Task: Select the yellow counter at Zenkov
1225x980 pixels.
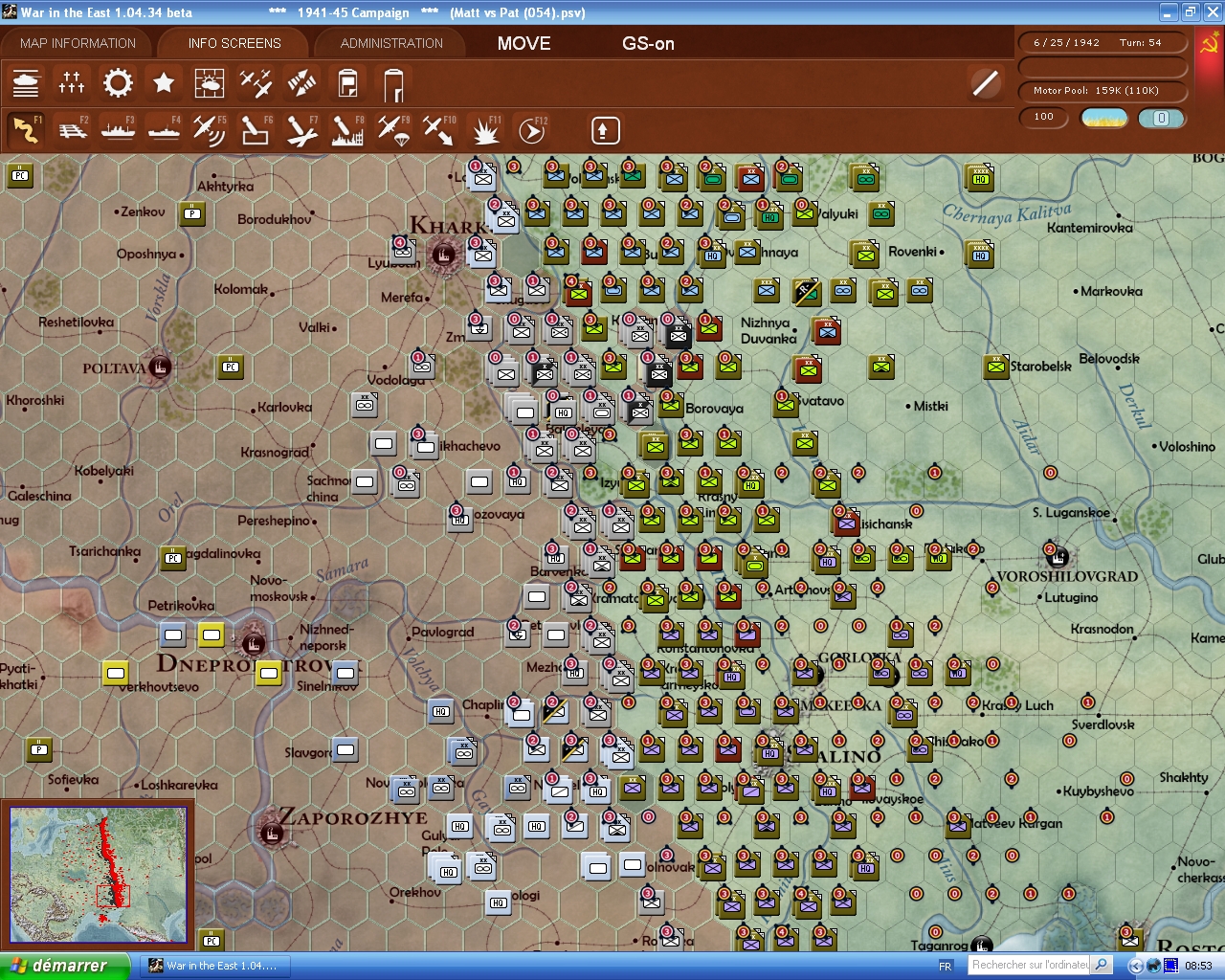Action: [x=193, y=213]
